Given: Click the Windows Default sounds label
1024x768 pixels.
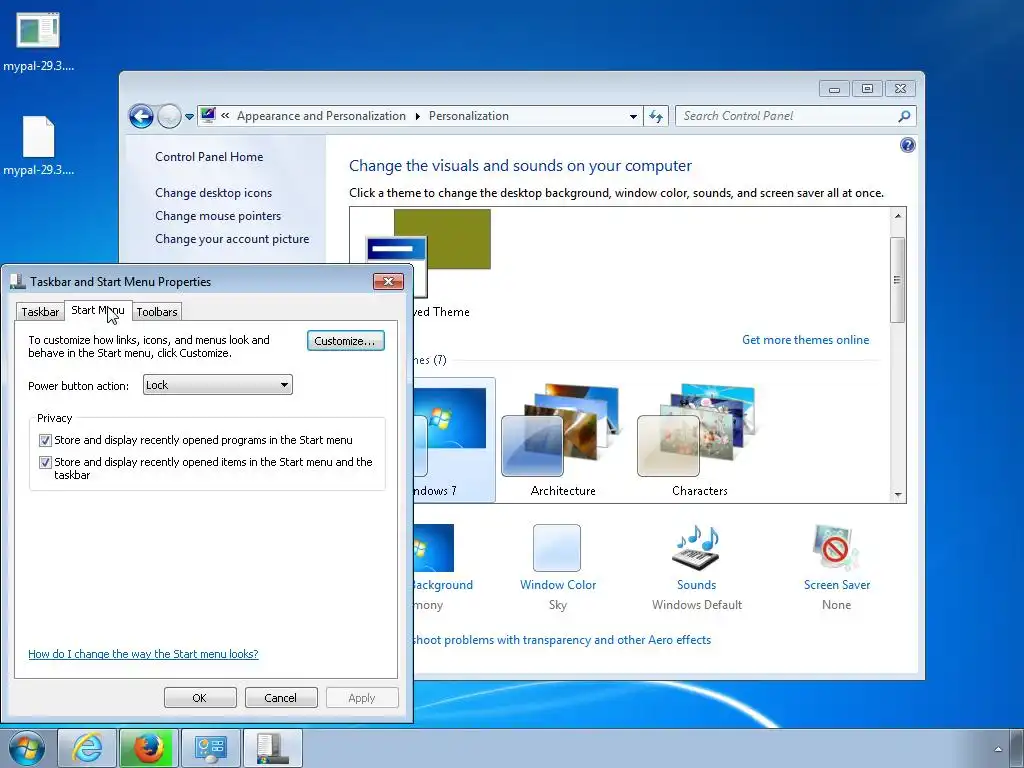Looking at the screenshot, I should [697, 605].
